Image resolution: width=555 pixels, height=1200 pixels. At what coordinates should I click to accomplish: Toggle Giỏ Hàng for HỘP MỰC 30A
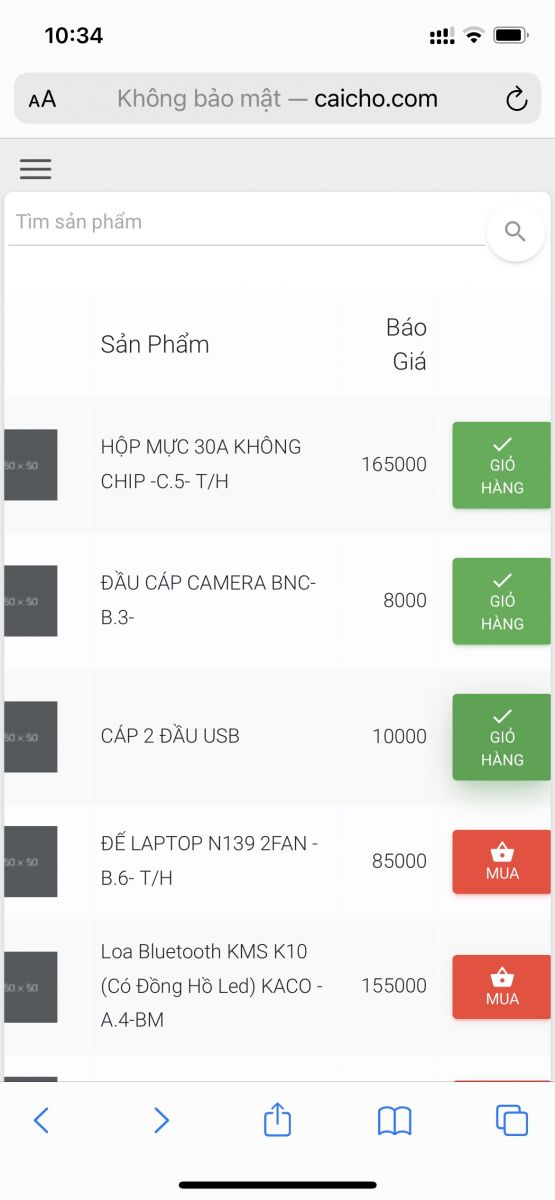(502, 465)
